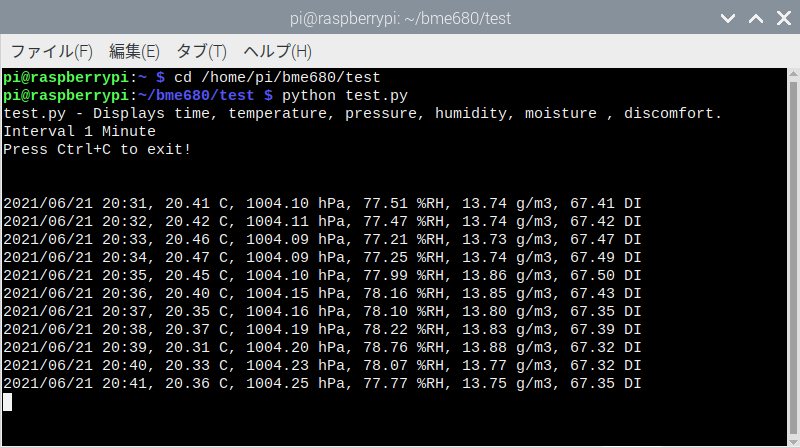Close the terminal window
Image resolution: width=800 pixels, height=448 pixels.
tap(782, 18)
